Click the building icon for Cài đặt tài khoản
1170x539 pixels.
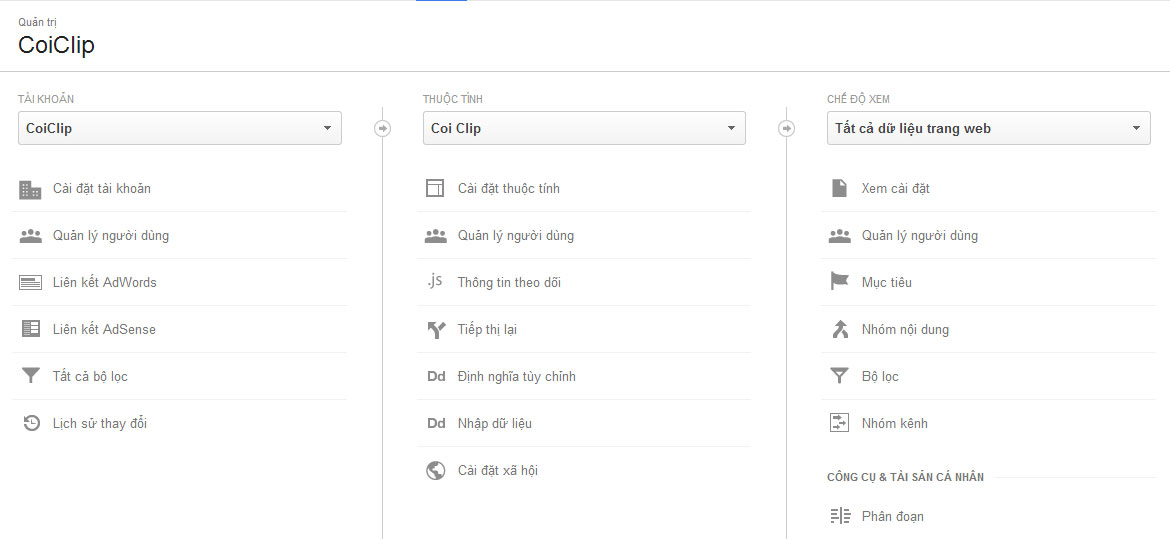coord(30,190)
